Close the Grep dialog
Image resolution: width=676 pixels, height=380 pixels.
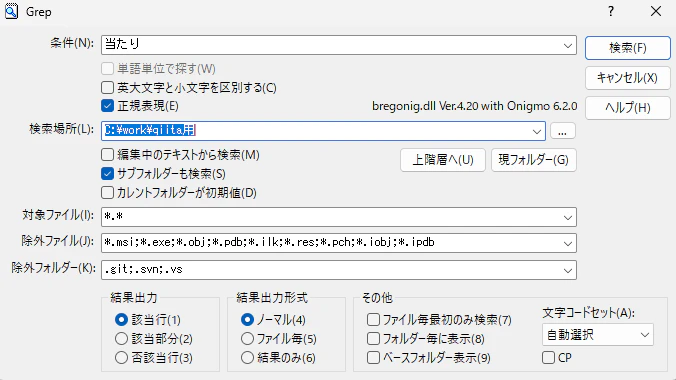tap(656, 11)
